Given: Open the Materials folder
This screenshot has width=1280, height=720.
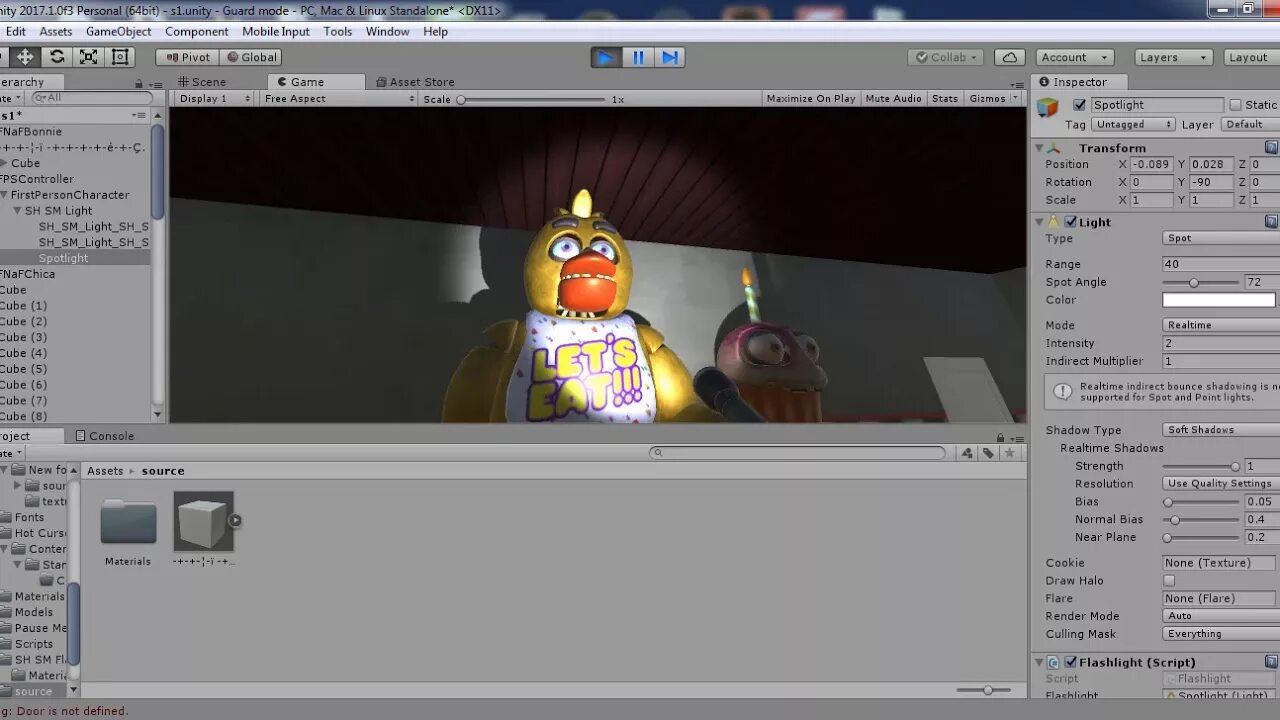Looking at the screenshot, I should (x=128, y=521).
